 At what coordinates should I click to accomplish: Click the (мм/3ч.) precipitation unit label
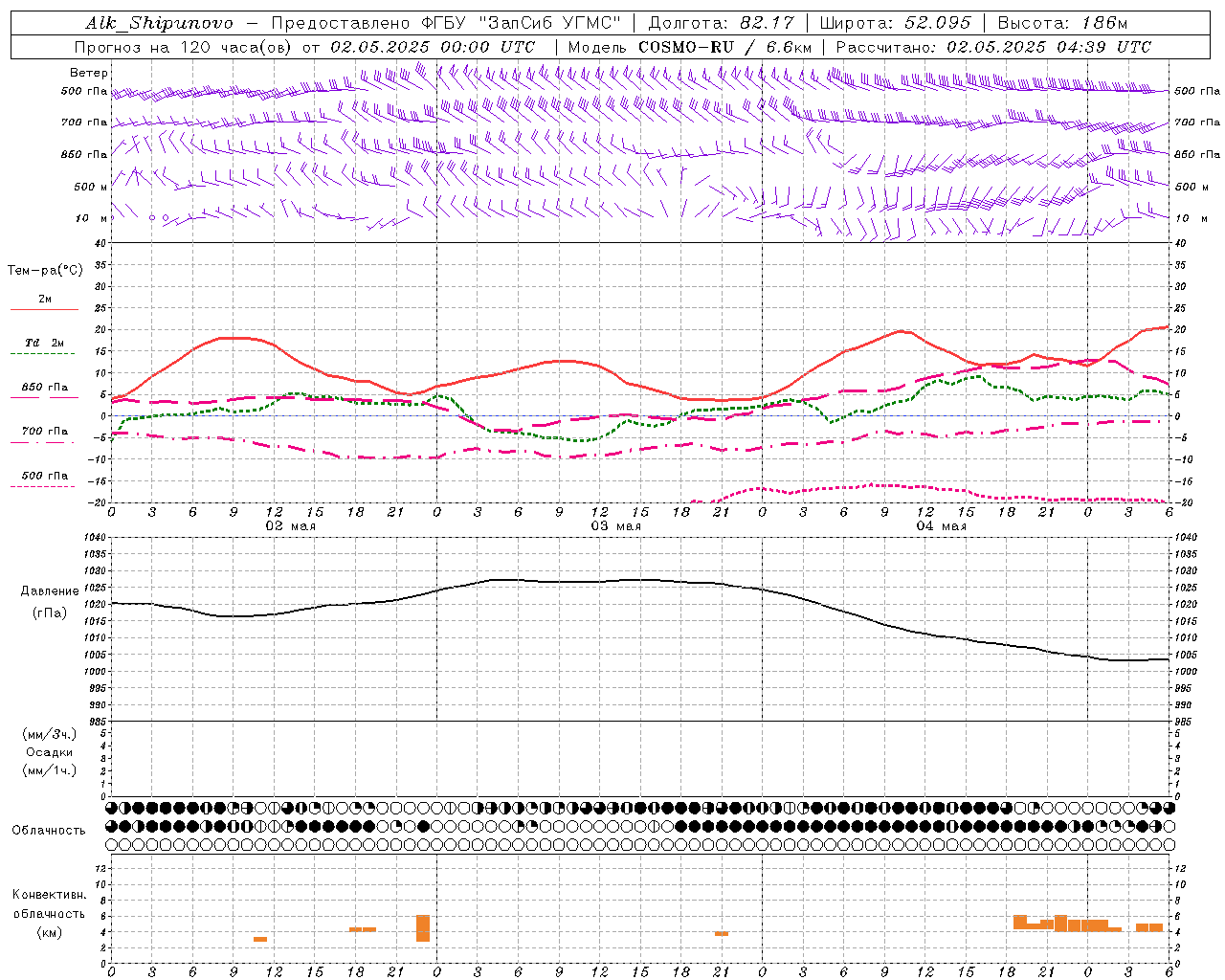pos(50,734)
